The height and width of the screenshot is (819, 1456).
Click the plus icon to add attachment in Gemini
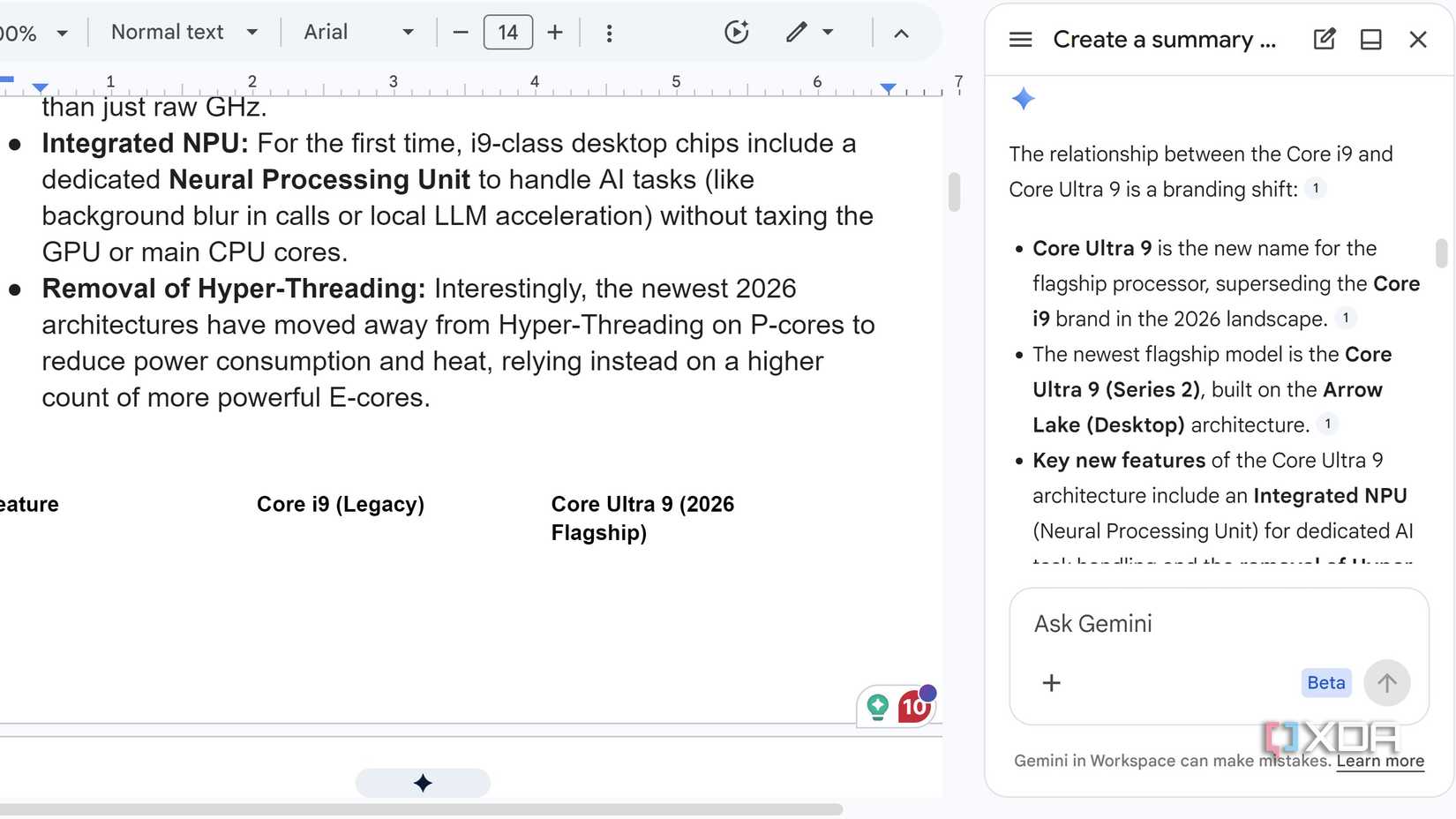pyautogui.click(x=1051, y=683)
